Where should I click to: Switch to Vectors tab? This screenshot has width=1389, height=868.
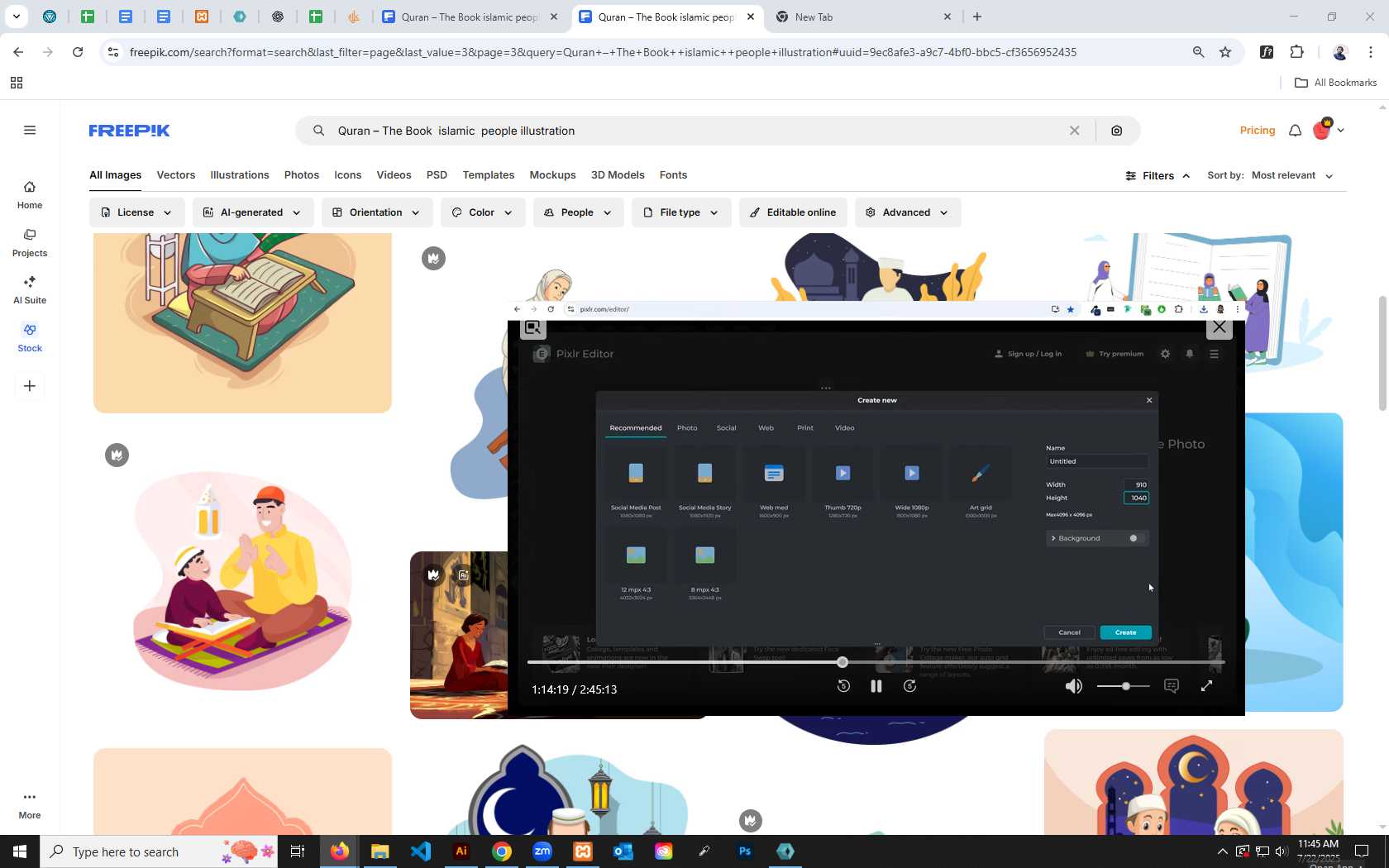tap(176, 175)
